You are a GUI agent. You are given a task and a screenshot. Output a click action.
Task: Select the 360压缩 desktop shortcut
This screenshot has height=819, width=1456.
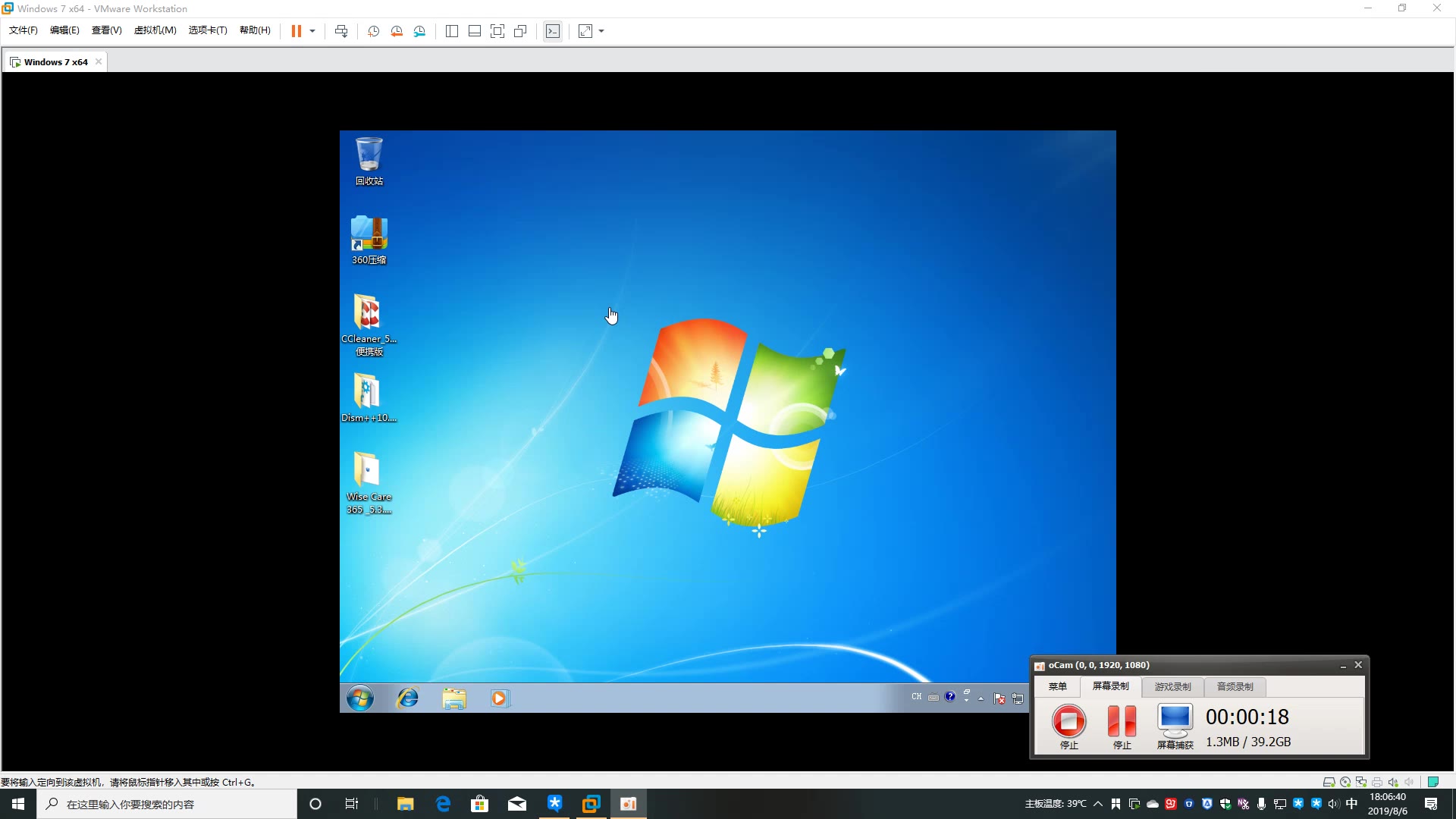369,240
